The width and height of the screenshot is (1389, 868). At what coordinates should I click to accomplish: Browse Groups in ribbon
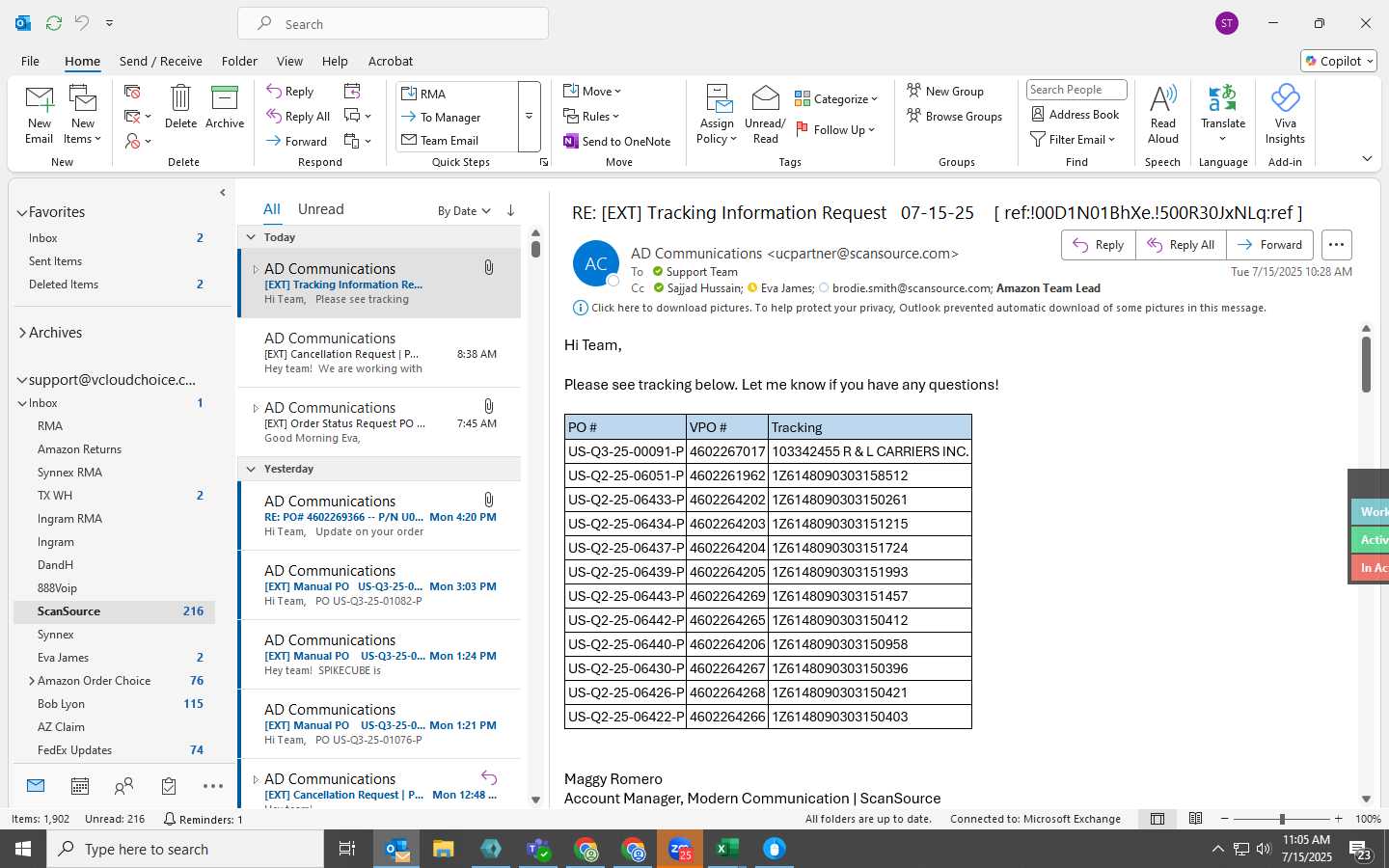coord(954,116)
